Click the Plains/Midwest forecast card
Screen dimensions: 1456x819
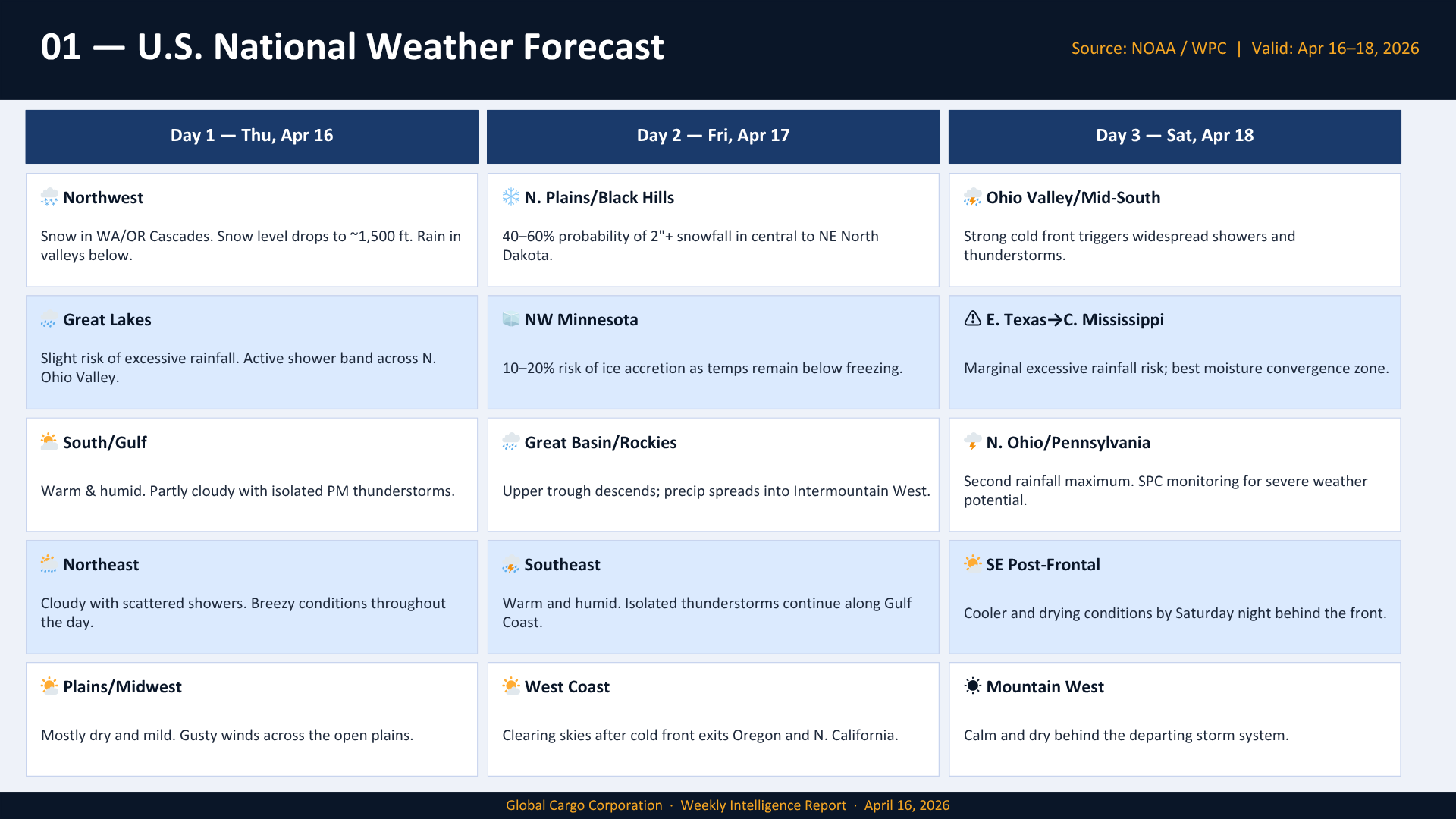(252, 719)
